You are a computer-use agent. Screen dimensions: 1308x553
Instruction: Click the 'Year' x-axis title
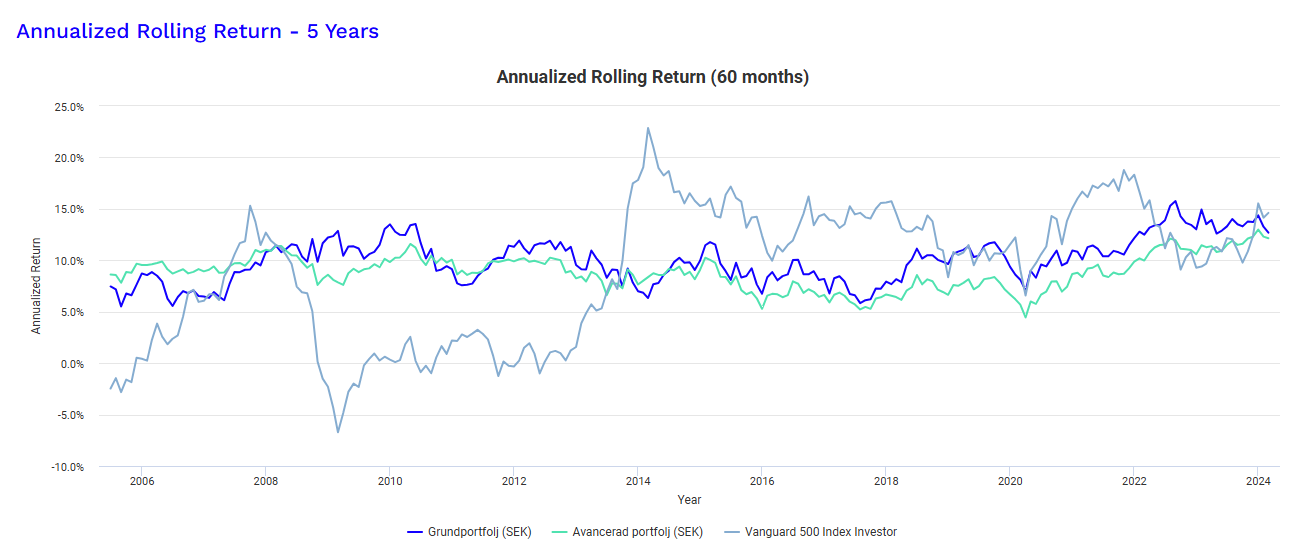point(689,499)
